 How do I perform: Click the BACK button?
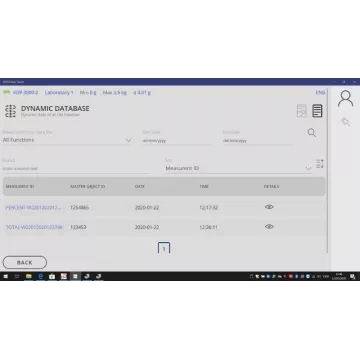point(25,262)
